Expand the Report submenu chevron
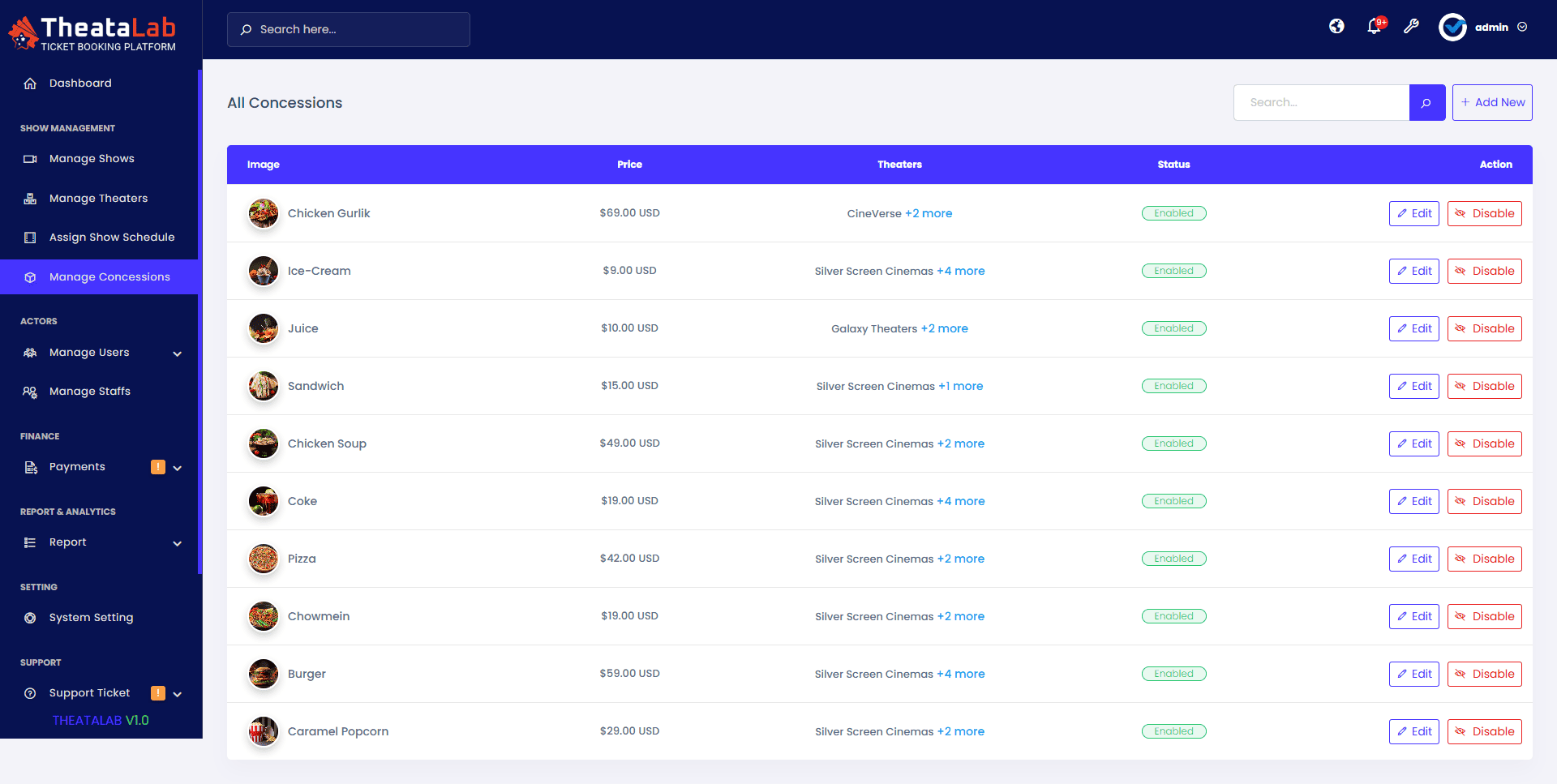The height and width of the screenshot is (784, 1557). coord(178,543)
